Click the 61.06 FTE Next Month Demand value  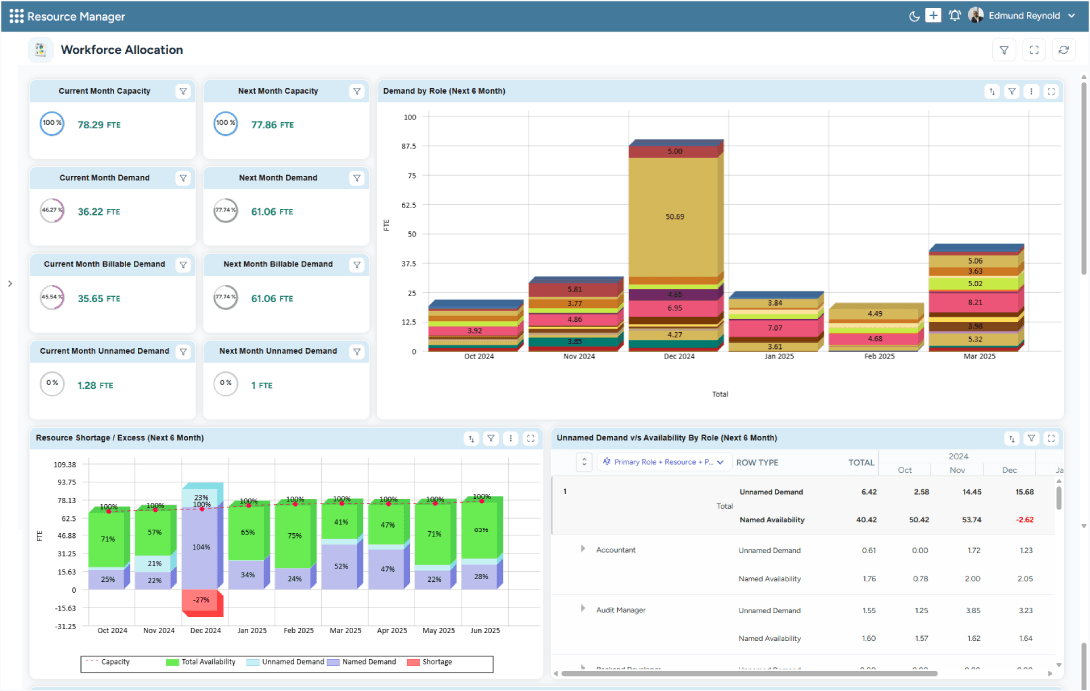[272, 211]
